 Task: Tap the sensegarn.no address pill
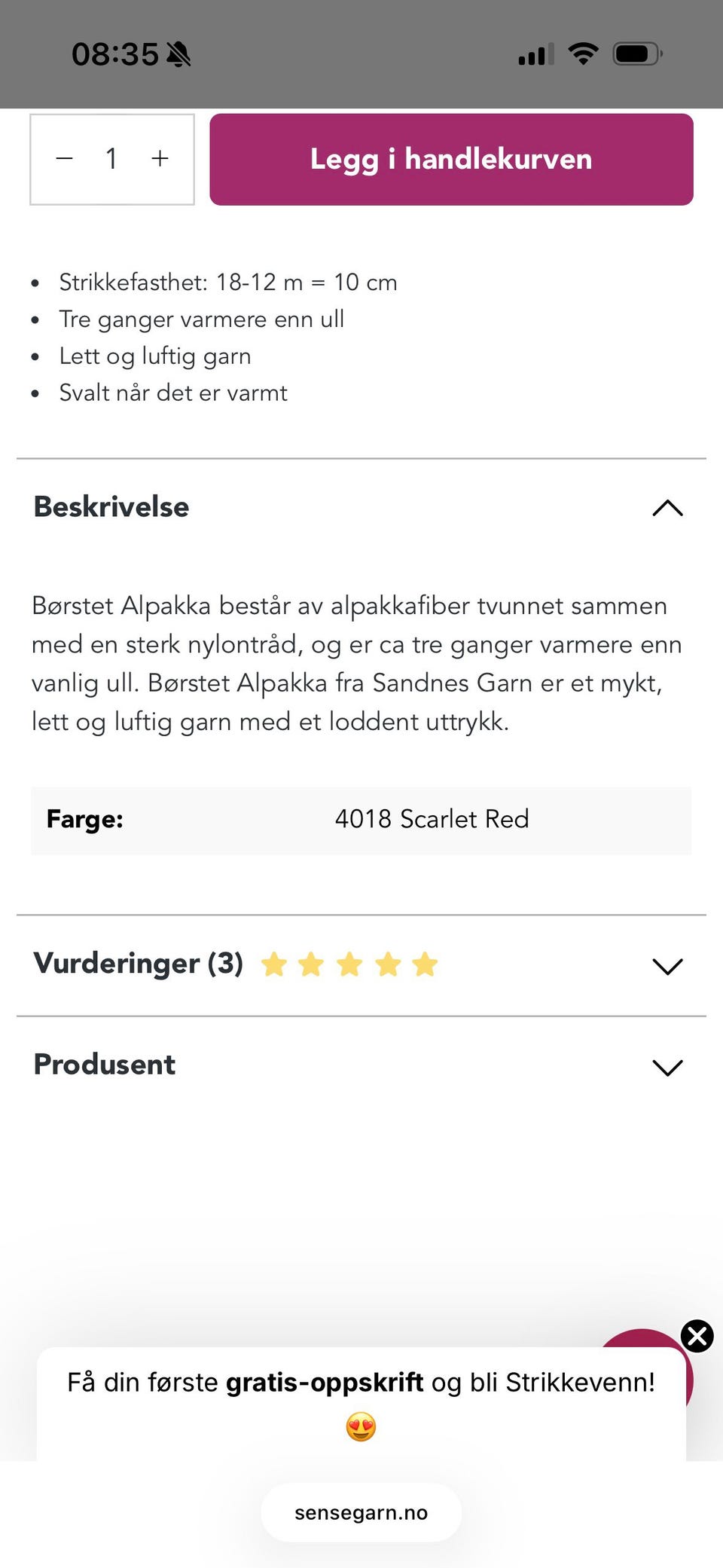click(361, 1512)
